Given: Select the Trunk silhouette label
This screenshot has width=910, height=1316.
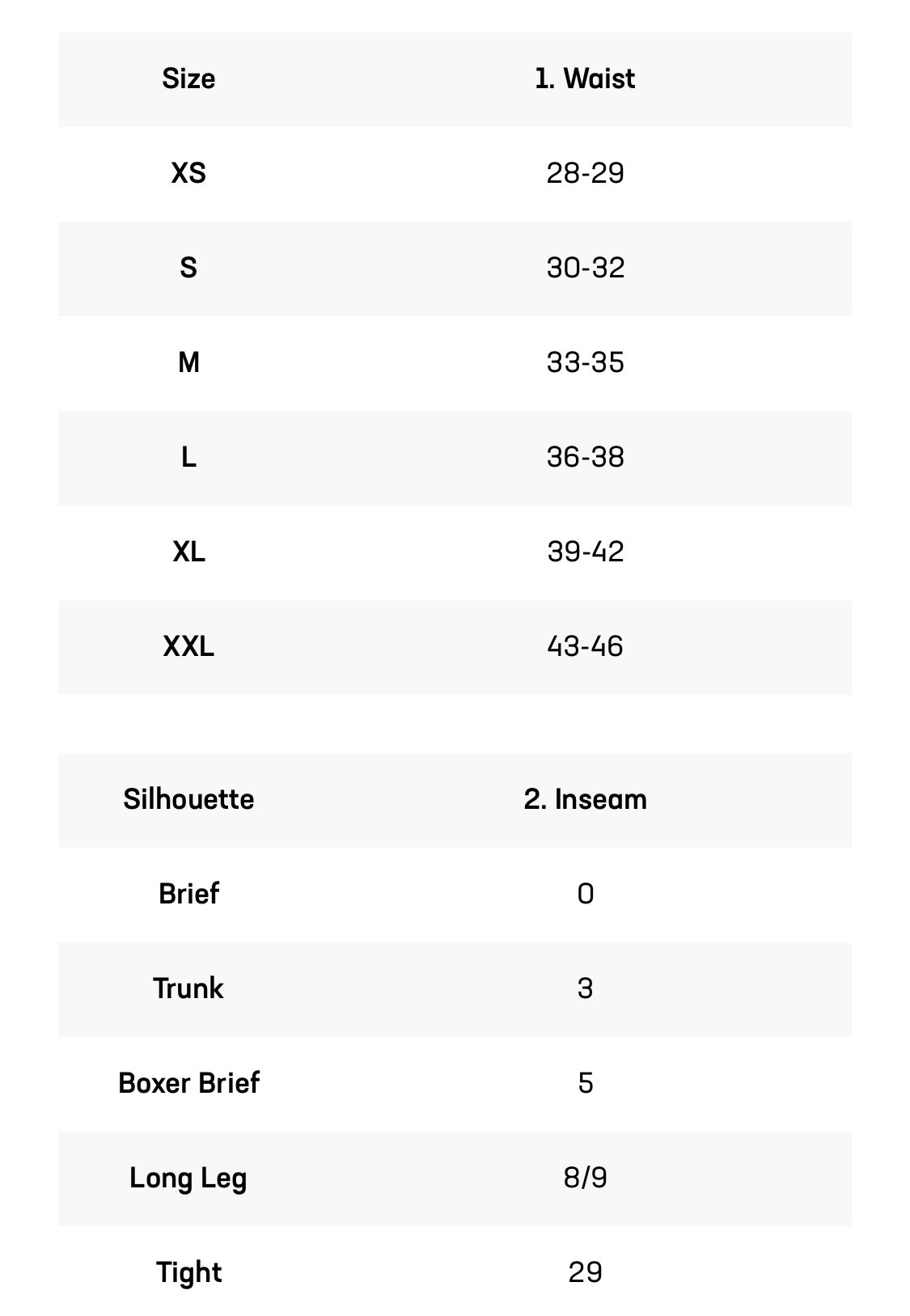Looking at the screenshot, I should point(188,989).
